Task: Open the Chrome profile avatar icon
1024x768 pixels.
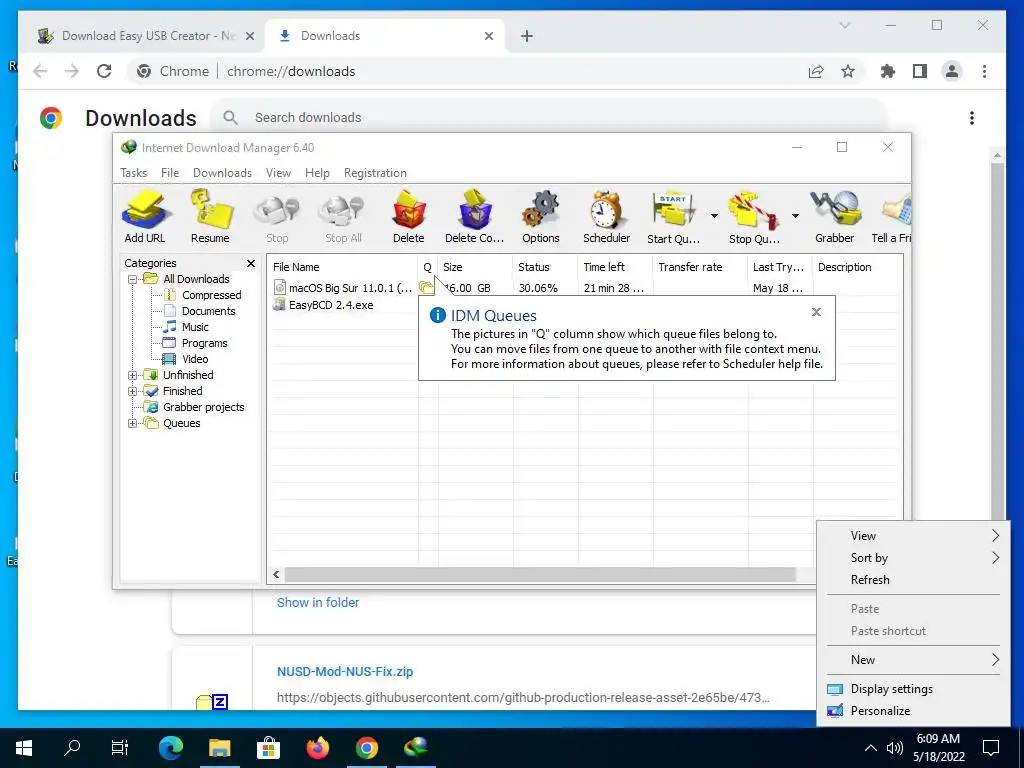Action: [952, 71]
